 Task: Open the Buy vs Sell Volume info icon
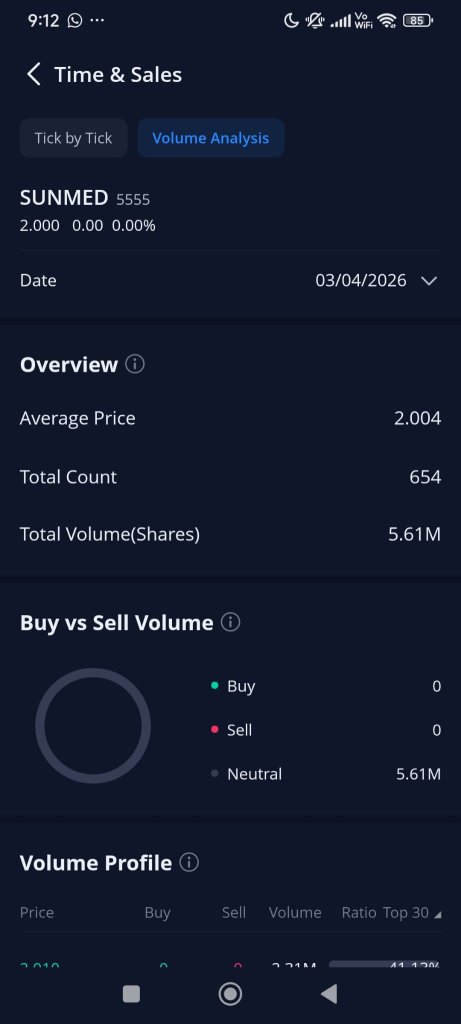click(x=230, y=622)
